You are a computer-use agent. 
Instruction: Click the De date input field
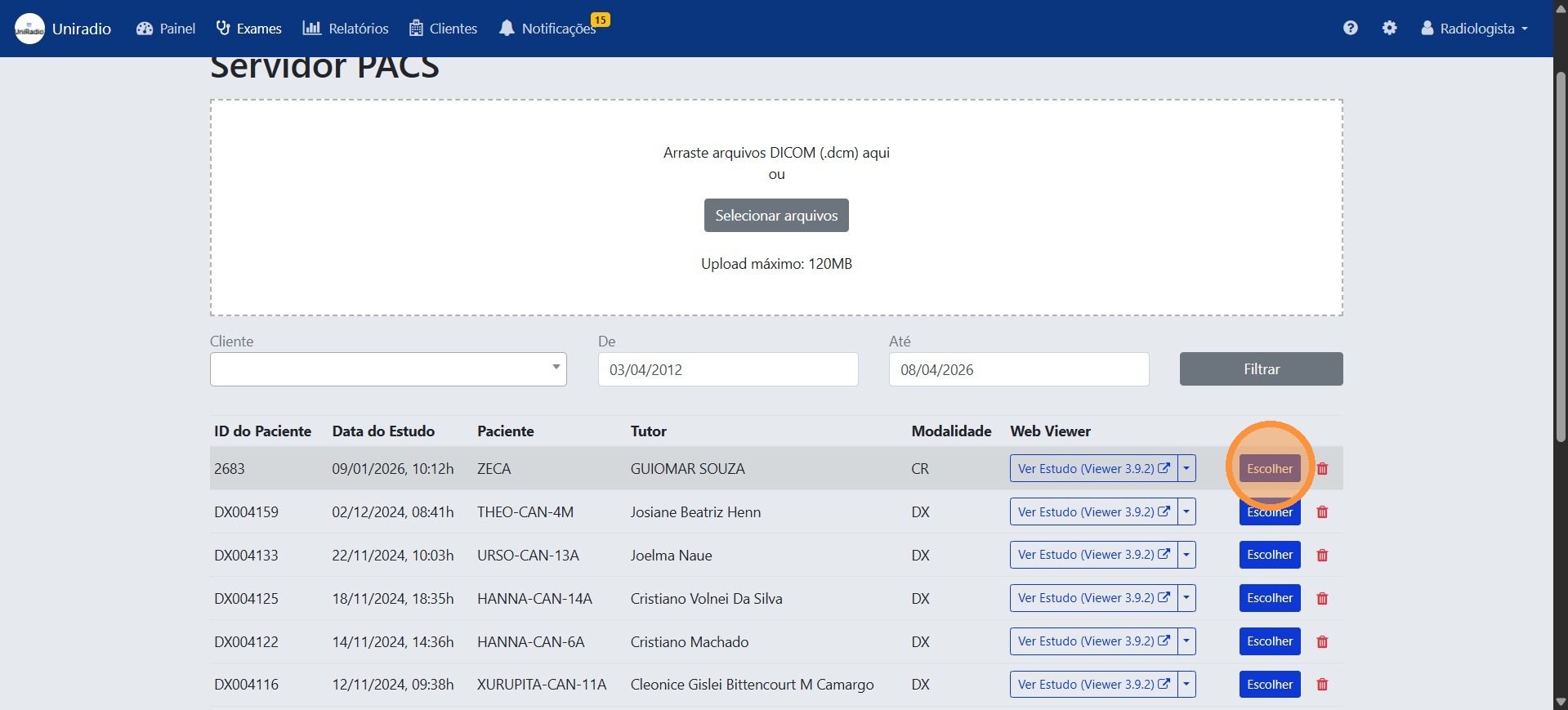727,369
